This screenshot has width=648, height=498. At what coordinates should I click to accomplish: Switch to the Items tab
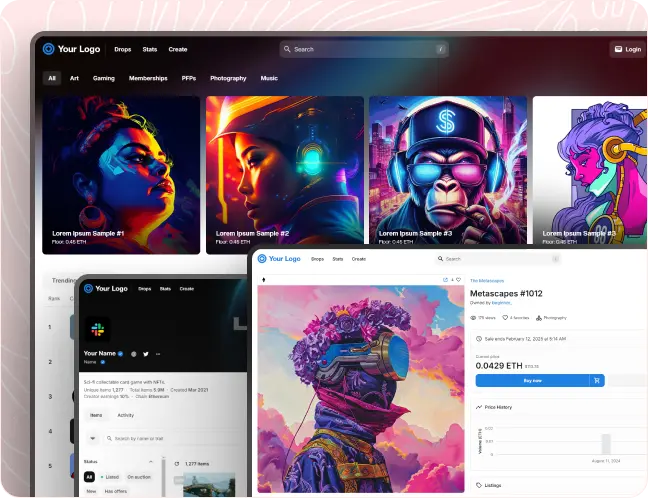click(x=96, y=415)
